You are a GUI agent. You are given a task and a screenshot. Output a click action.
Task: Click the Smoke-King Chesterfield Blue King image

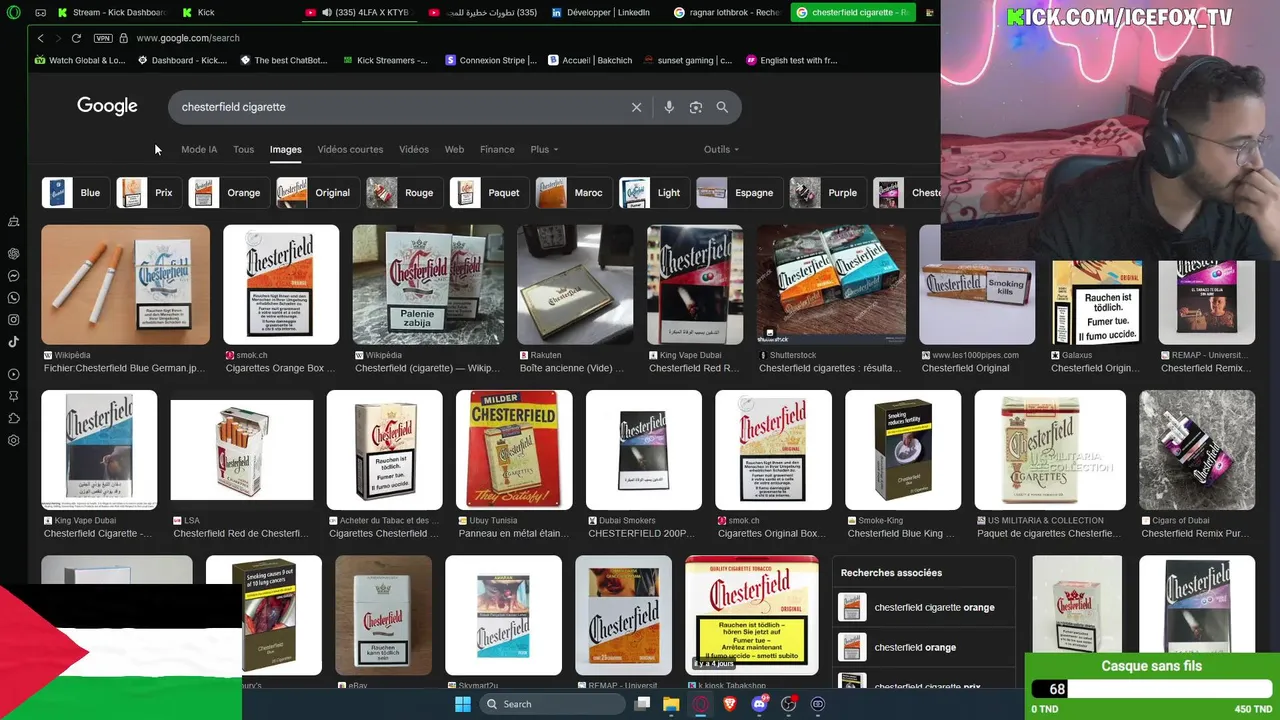tap(903, 450)
